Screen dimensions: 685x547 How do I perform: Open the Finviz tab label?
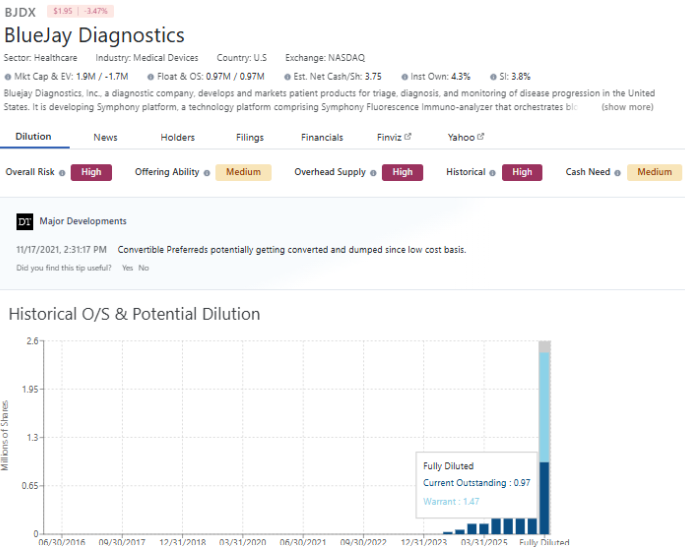click(389, 138)
